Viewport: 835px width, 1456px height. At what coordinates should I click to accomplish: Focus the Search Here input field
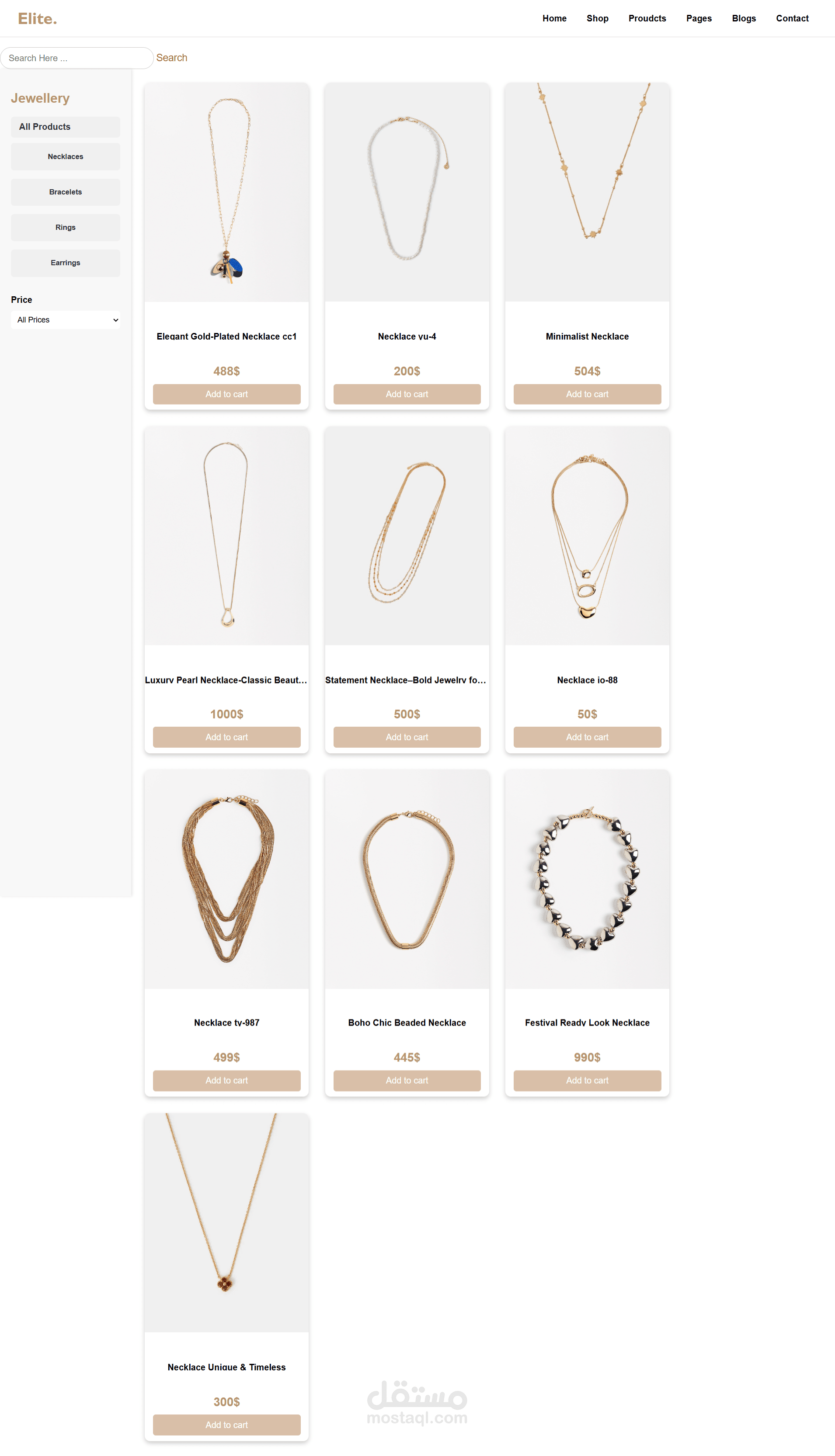[x=77, y=58]
